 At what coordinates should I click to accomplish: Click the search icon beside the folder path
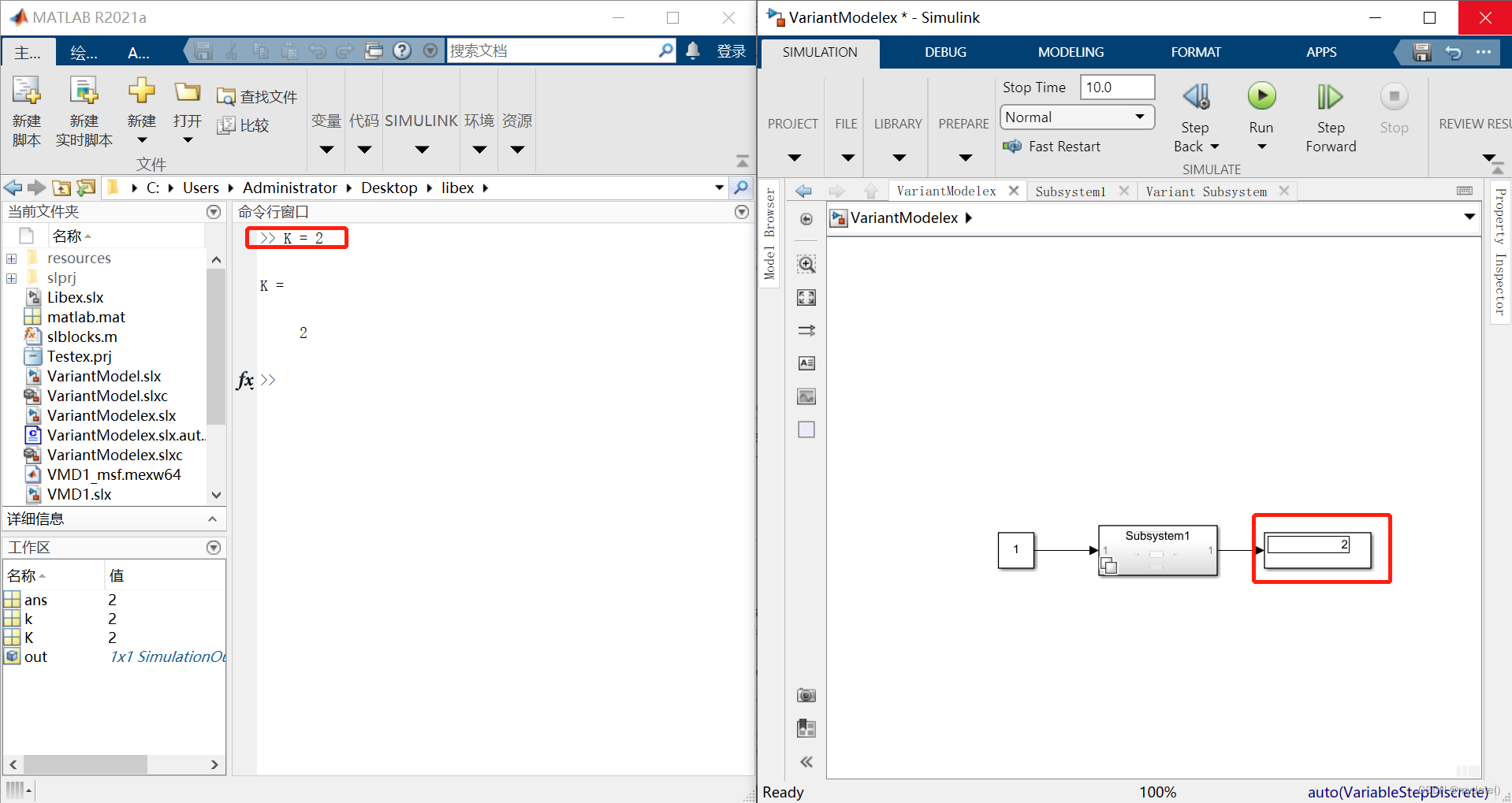pos(741,188)
